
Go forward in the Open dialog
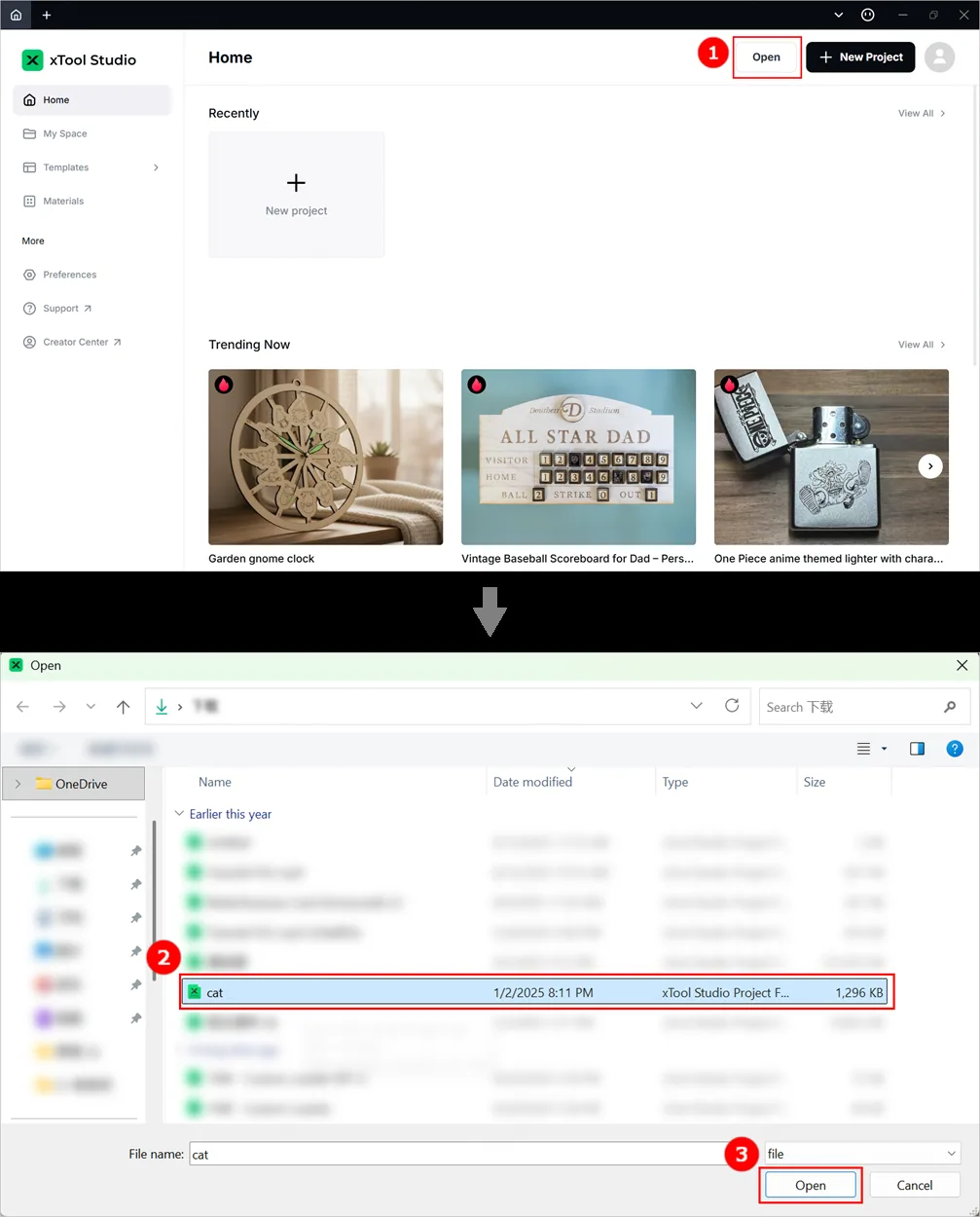coord(59,707)
